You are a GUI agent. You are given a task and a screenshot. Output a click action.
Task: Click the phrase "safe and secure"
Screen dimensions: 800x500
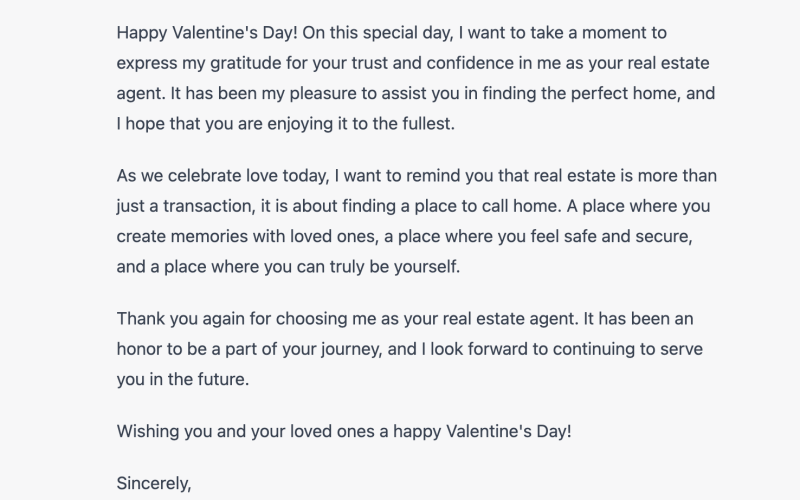(633, 238)
